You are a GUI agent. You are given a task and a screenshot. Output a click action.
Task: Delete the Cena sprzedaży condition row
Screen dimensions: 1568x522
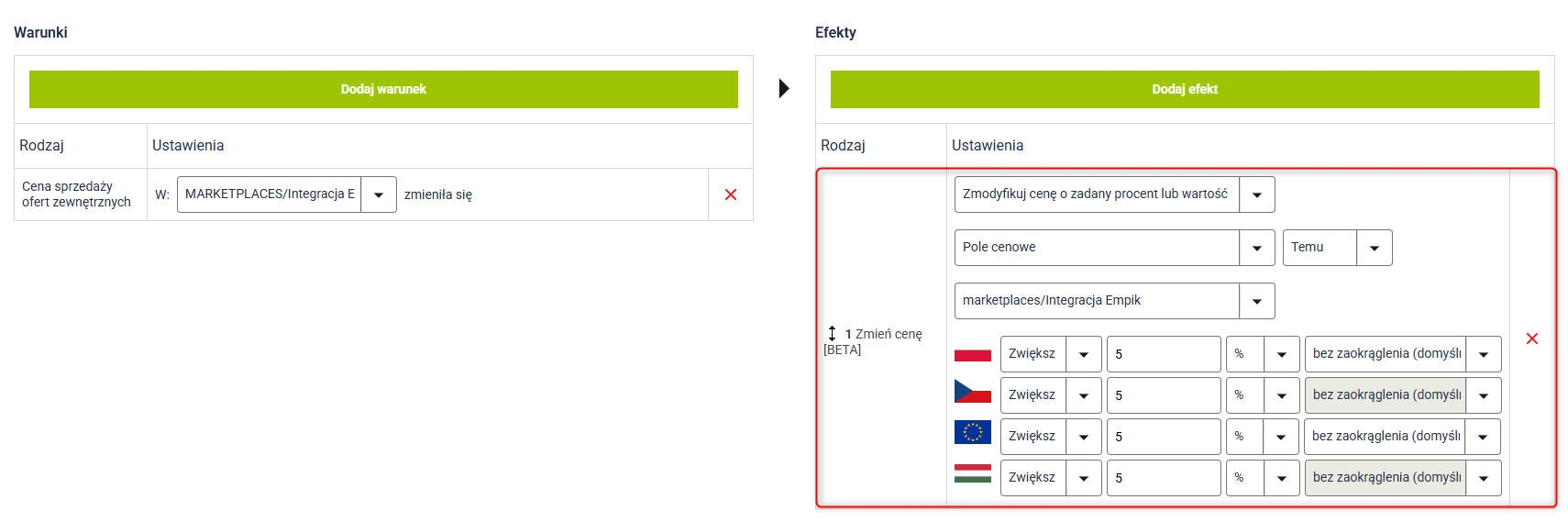click(730, 194)
